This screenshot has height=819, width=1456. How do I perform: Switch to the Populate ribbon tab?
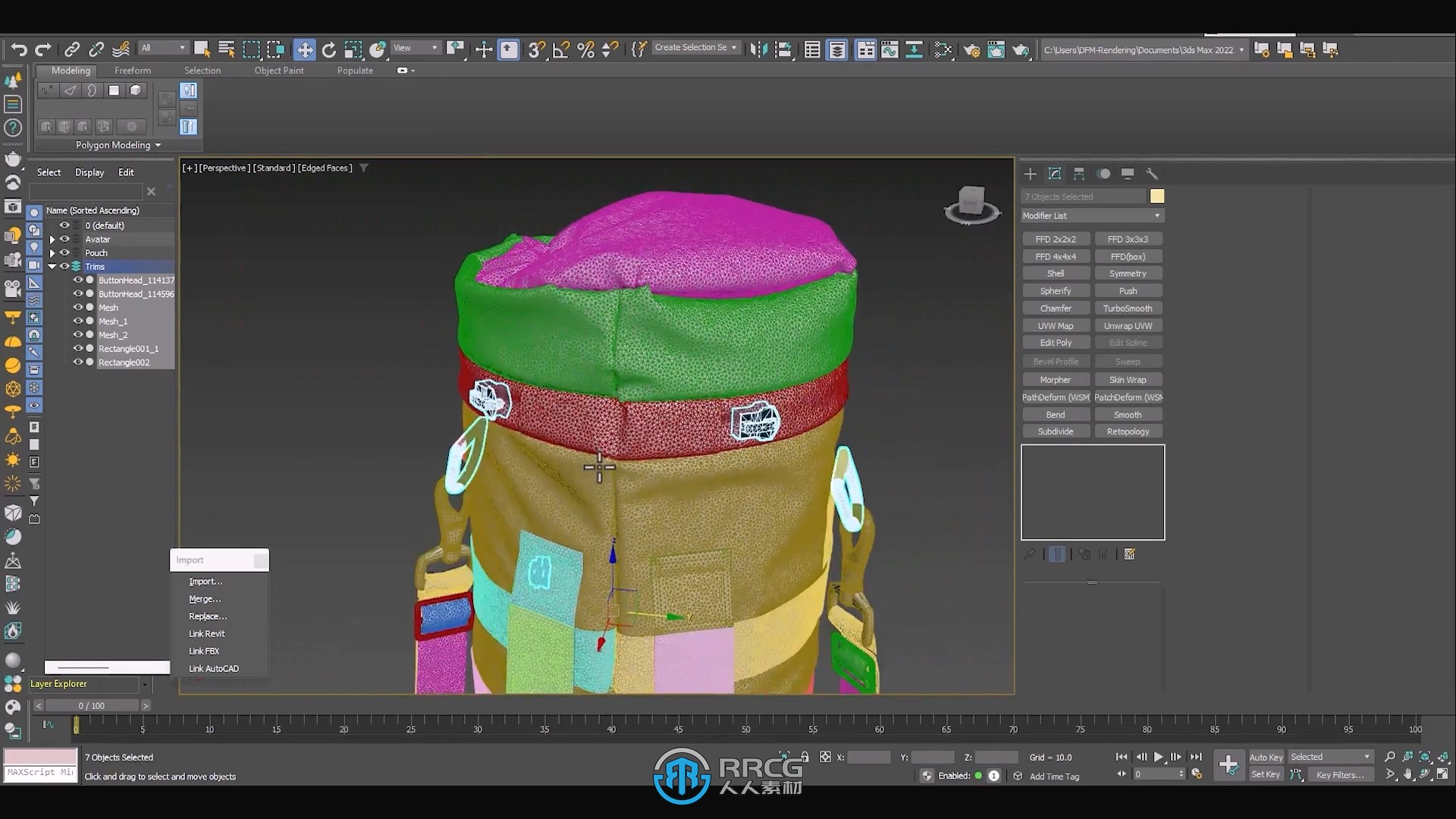(355, 71)
